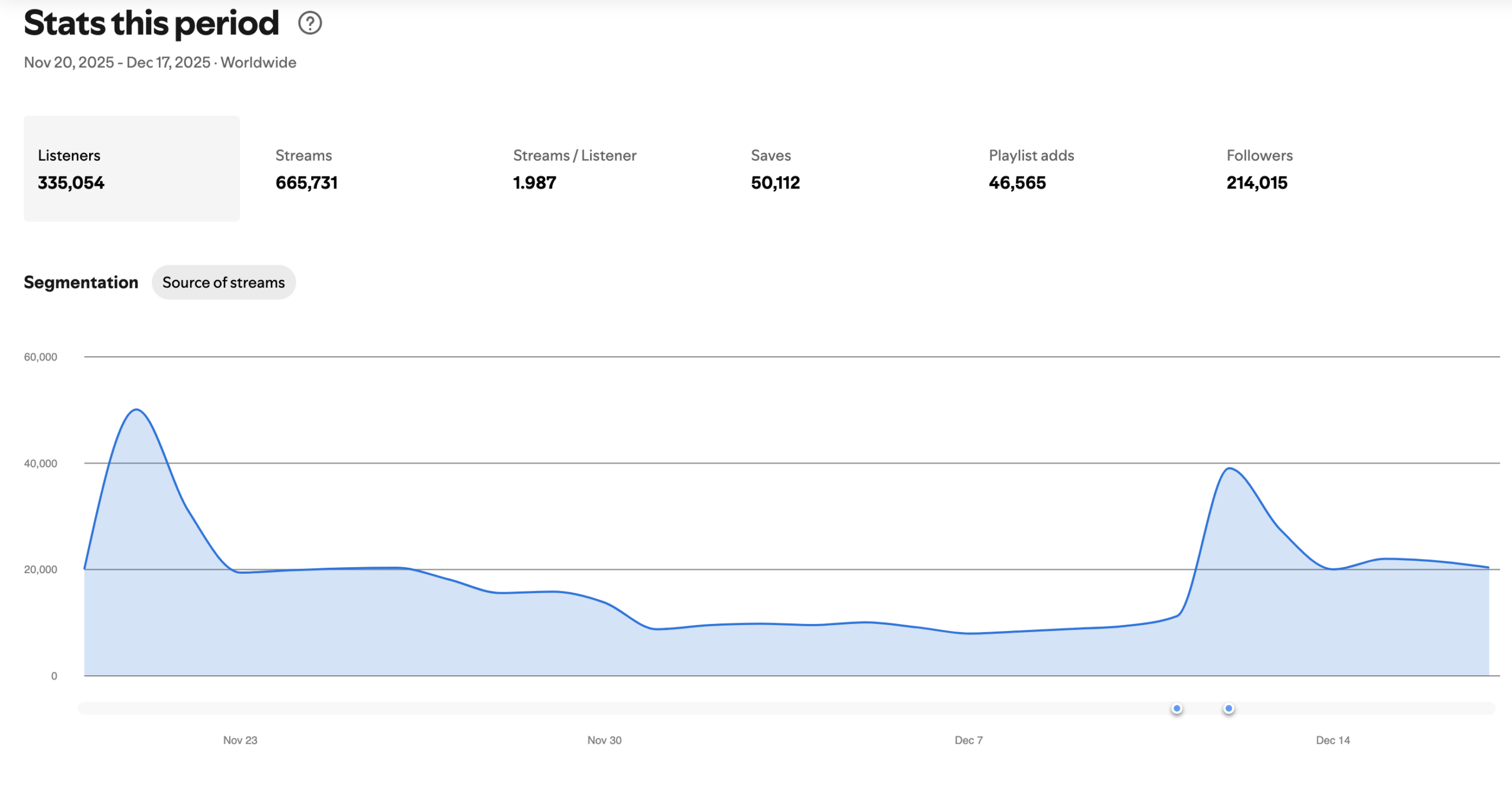The height and width of the screenshot is (797, 1512).
Task: Click the Nov 20 - Dec 17 date range text
Action: 117,63
